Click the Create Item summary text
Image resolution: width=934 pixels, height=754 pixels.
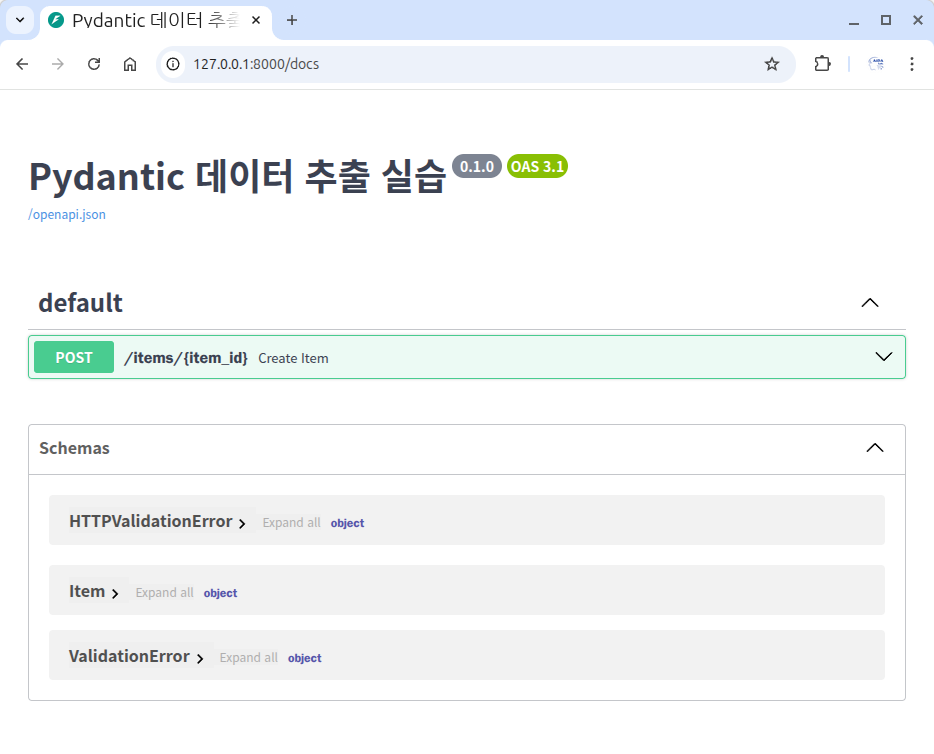pyautogui.click(x=293, y=359)
